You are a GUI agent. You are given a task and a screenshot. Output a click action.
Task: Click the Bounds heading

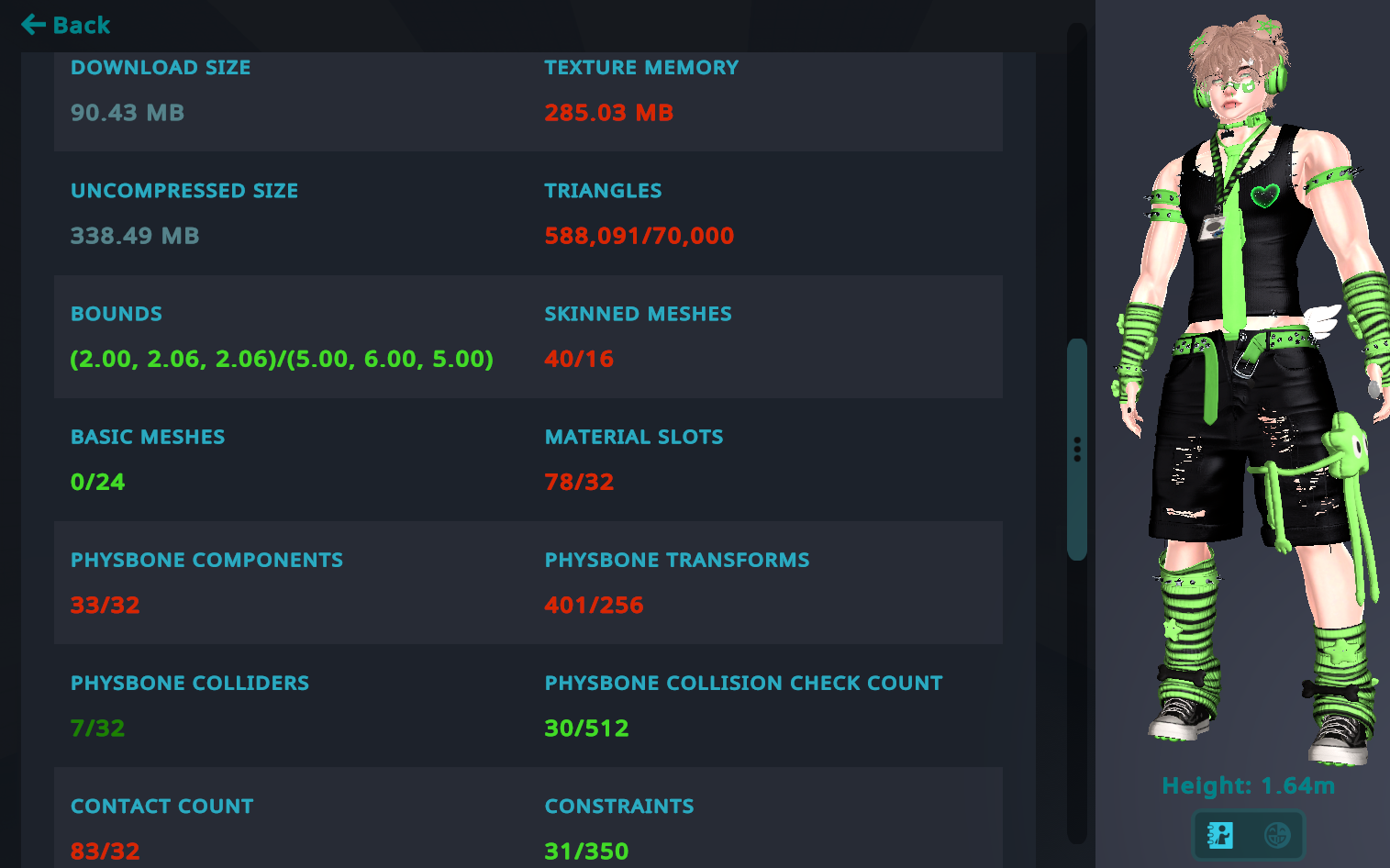point(117,314)
